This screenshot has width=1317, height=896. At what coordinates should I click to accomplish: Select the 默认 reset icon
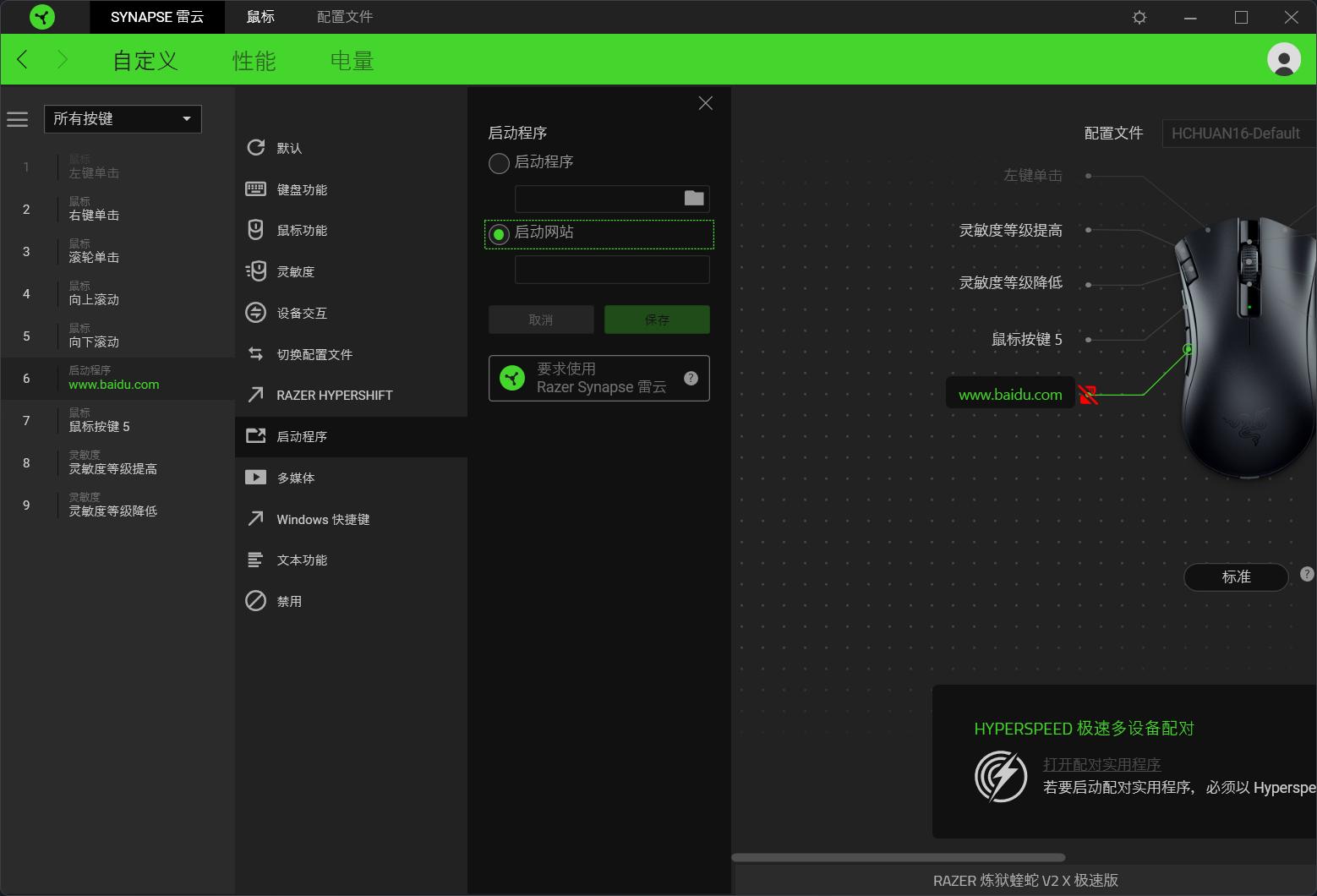[255, 147]
